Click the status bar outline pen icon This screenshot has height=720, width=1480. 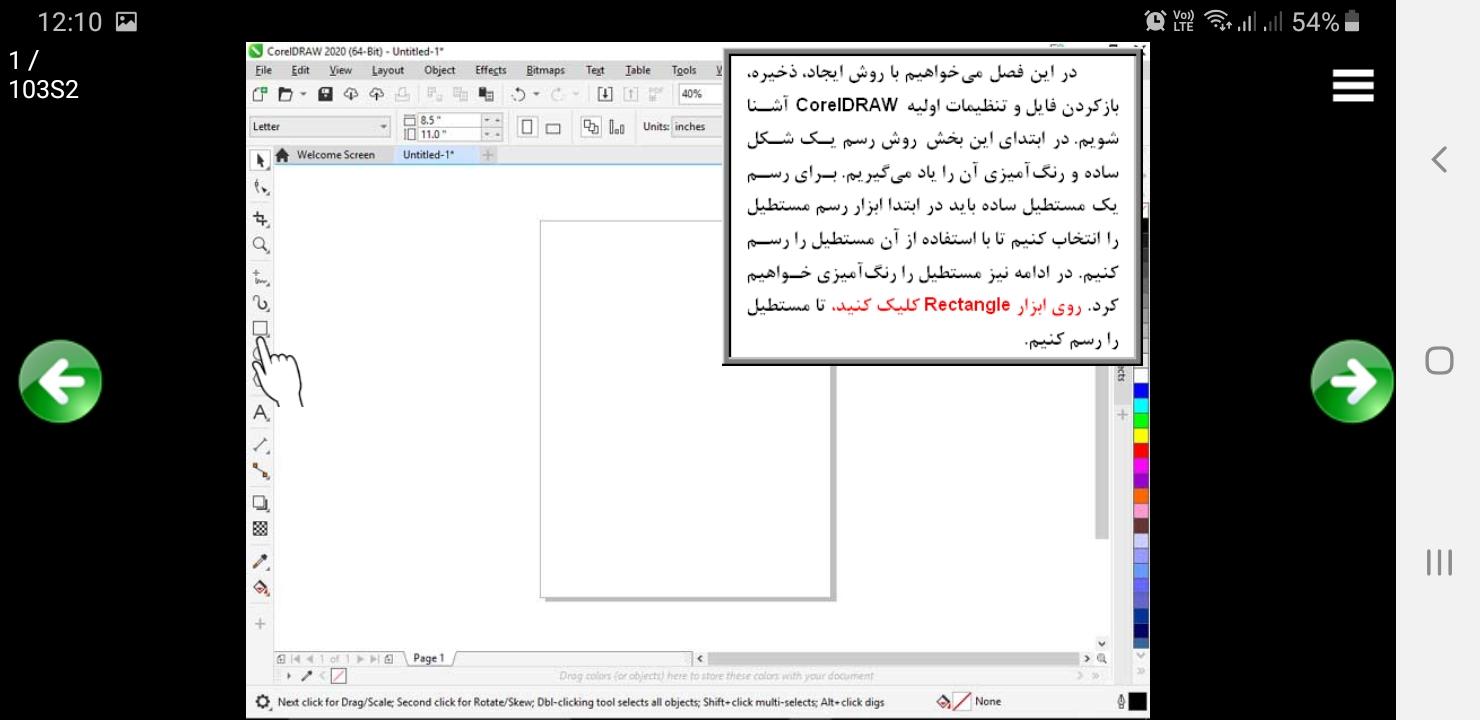click(x=1121, y=702)
